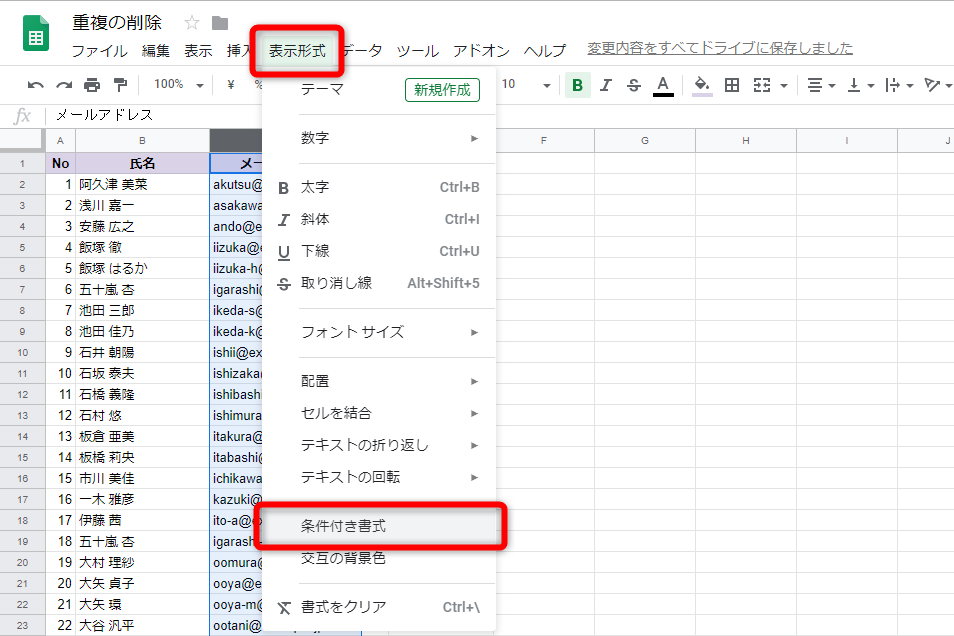Screen dimensions: 954x636
Task: Apply strikethrough using the toolbar icon
Action: tap(633, 86)
